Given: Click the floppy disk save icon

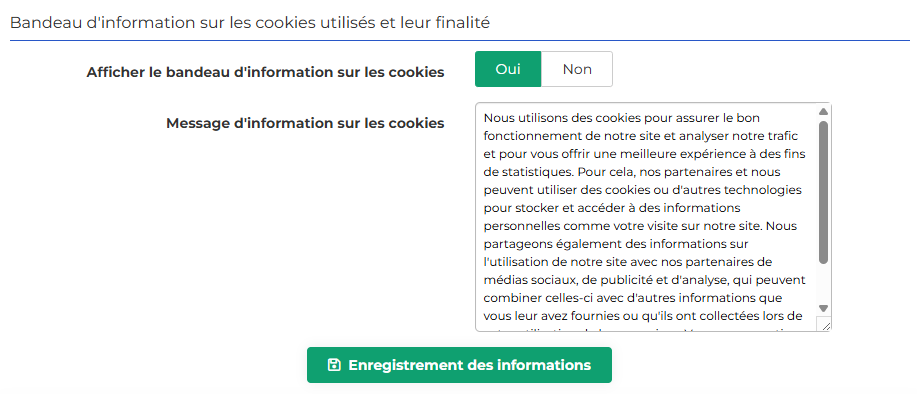Looking at the screenshot, I should (334, 365).
